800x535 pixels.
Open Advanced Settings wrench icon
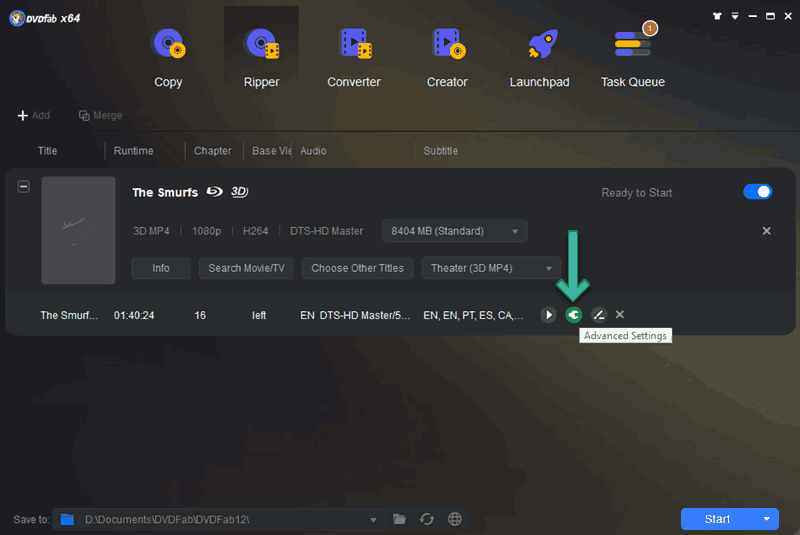573,315
